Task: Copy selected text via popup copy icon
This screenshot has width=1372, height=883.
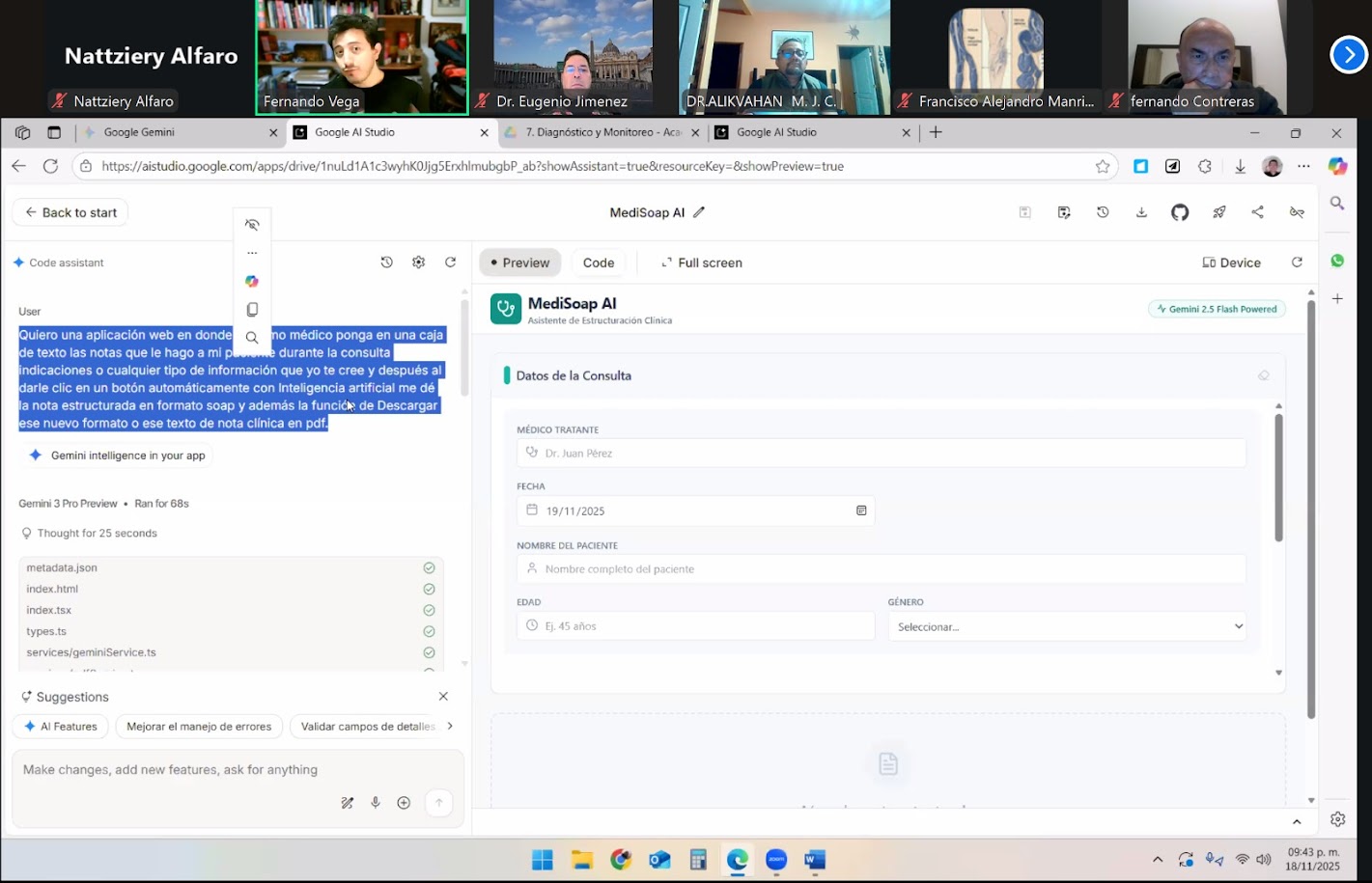Action: tap(252, 310)
